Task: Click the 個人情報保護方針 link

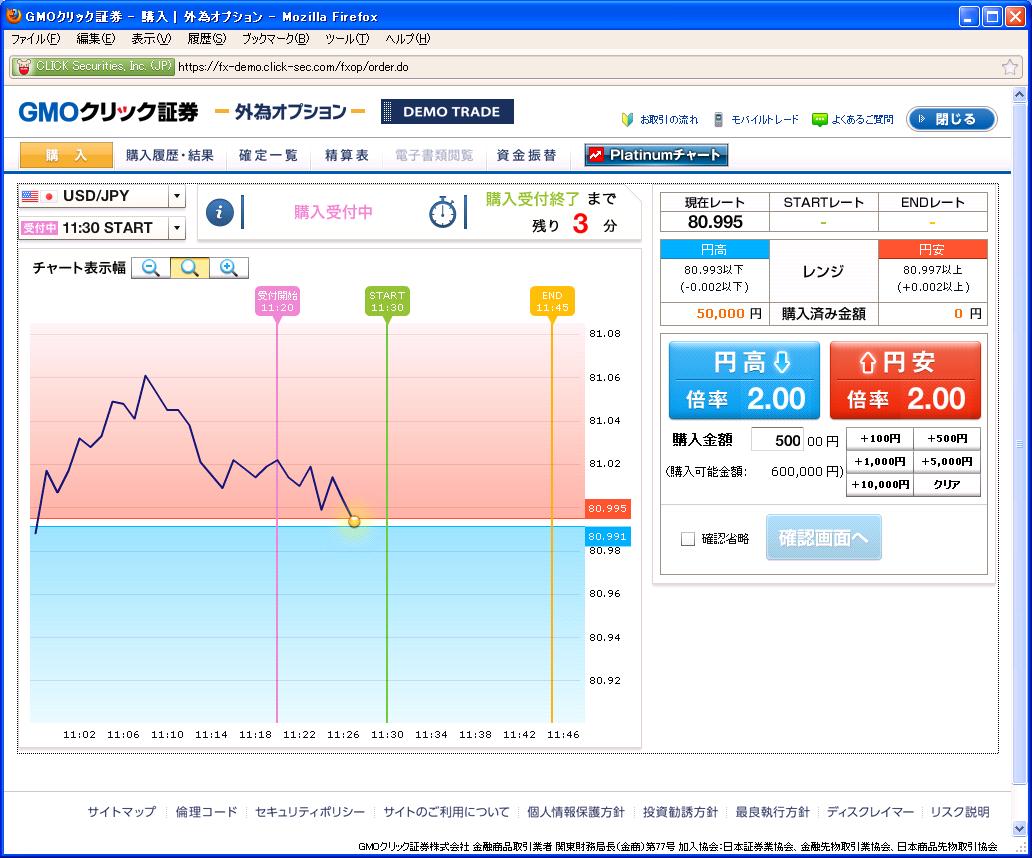Action: 576,812
